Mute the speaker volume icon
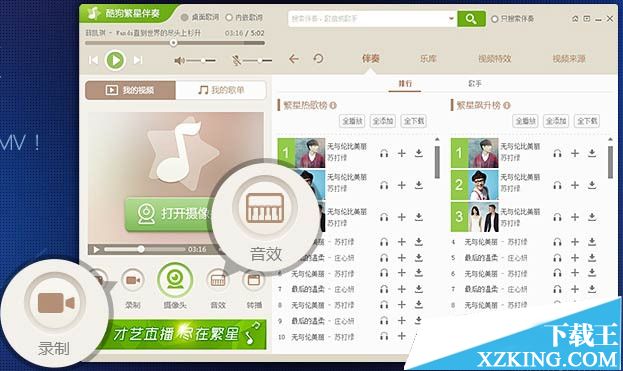The width and height of the screenshot is (623, 371). [180, 60]
